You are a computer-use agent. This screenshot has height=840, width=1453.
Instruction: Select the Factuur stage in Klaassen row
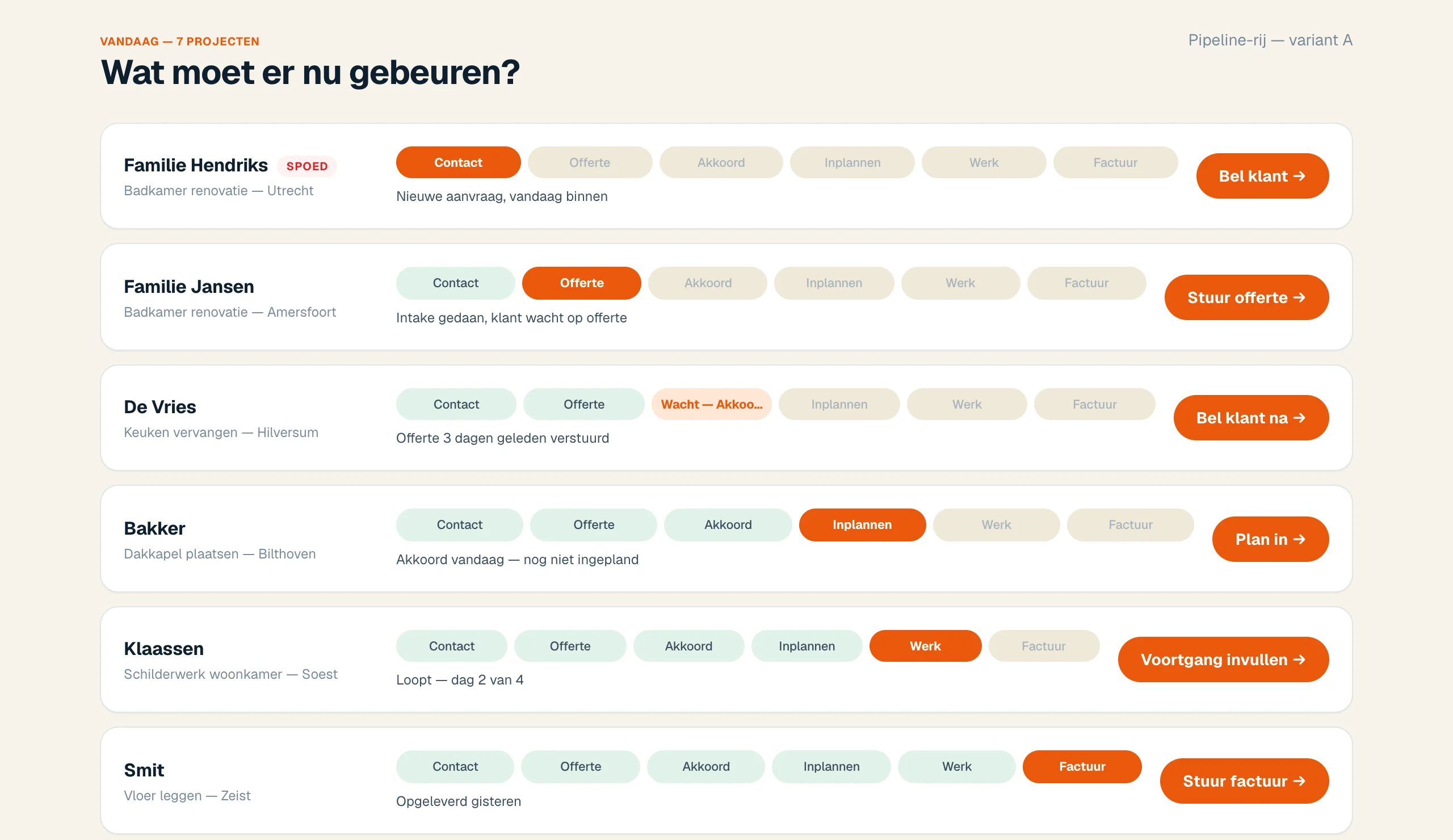(x=1044, y=646)
